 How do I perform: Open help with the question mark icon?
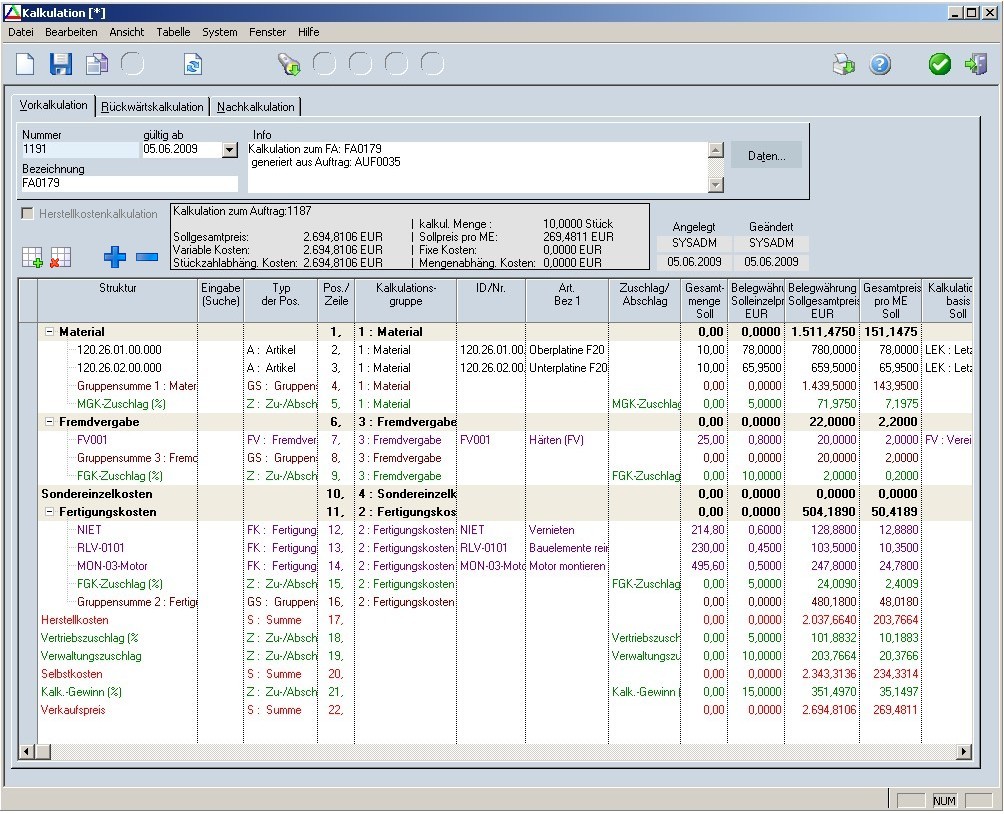pos(880,65)
